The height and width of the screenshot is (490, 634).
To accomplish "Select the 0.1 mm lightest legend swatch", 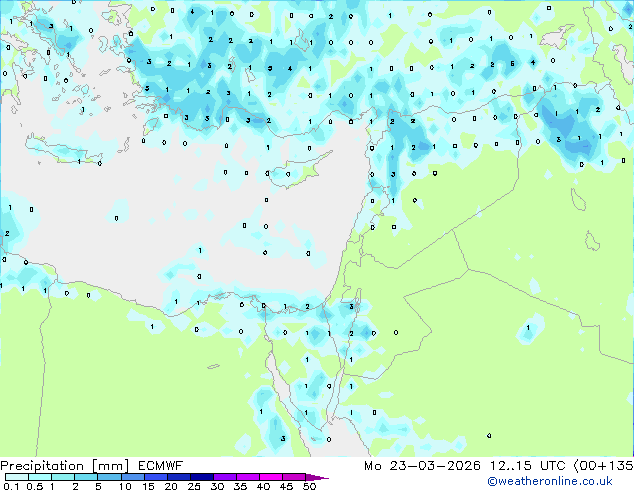I will point(17,477).
